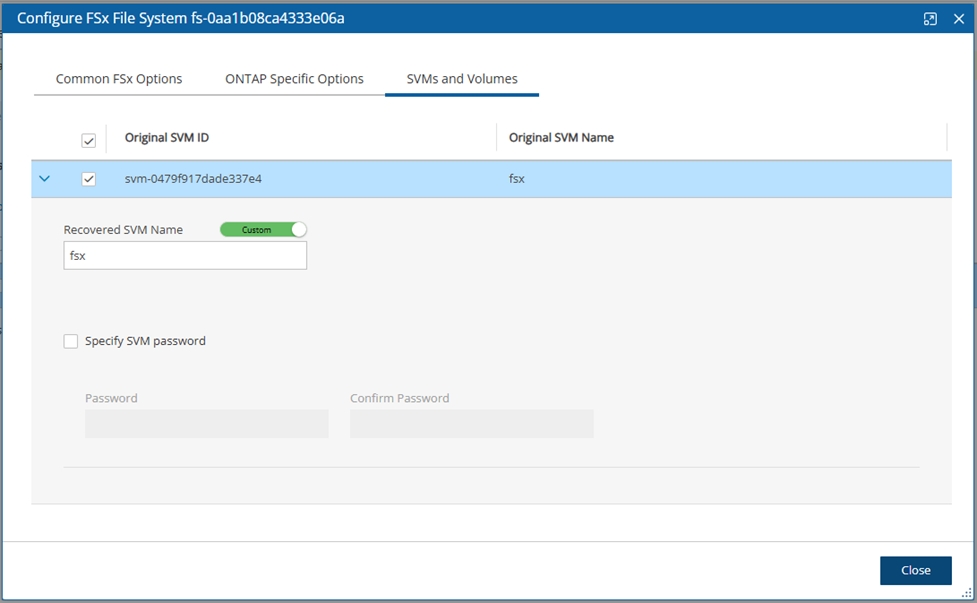Viewport: 977px width, 603px height.
Task: Sort by the Original SVM ID column header
Action: (x=167, y=138)
